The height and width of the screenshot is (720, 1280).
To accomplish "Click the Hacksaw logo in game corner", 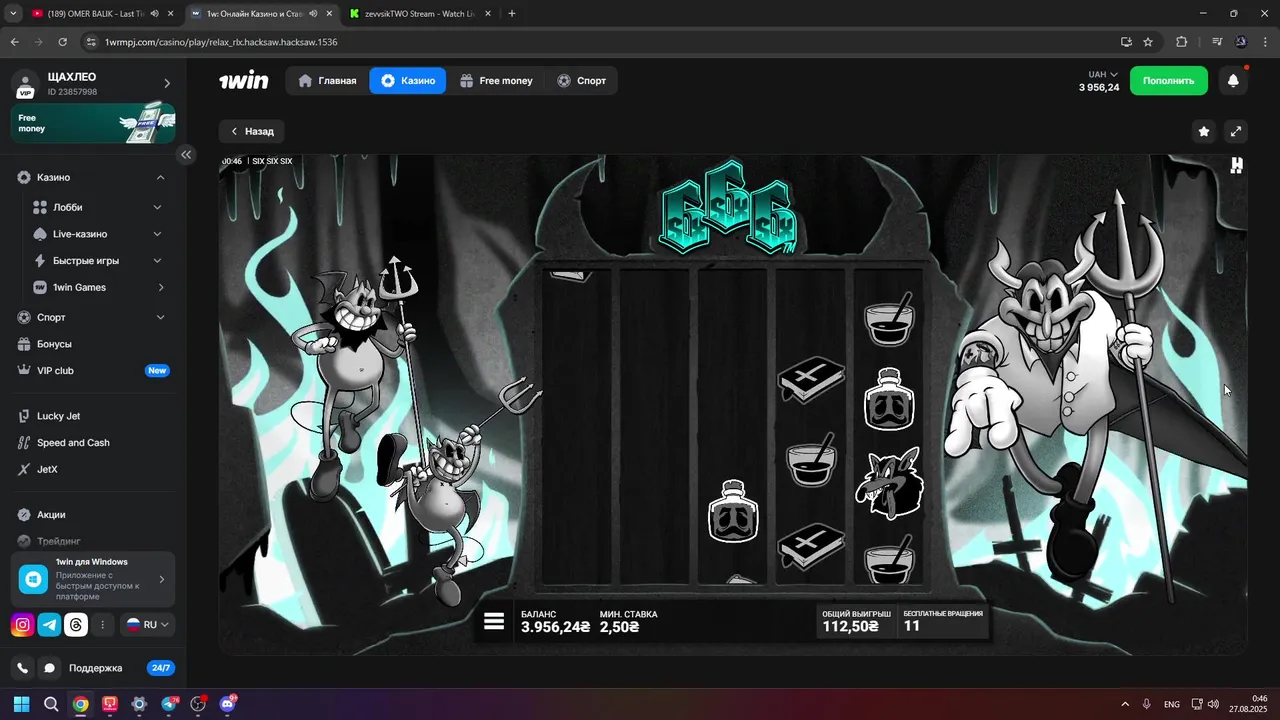I will [x=1237, y=166].
